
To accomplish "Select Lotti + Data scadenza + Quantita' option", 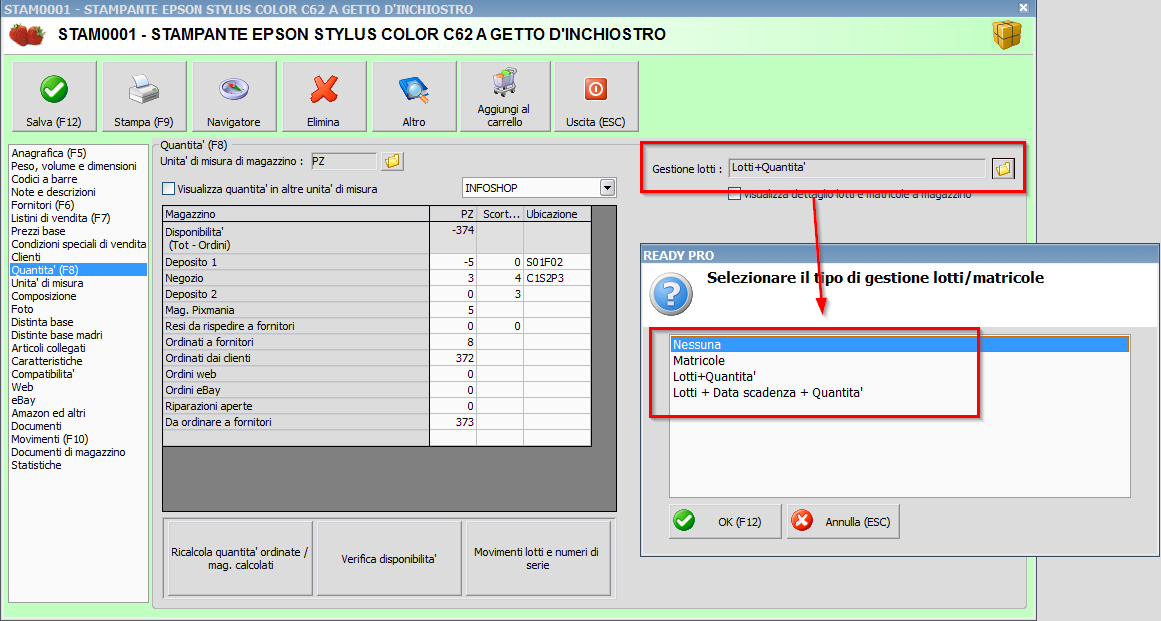I will coord(900,392).
